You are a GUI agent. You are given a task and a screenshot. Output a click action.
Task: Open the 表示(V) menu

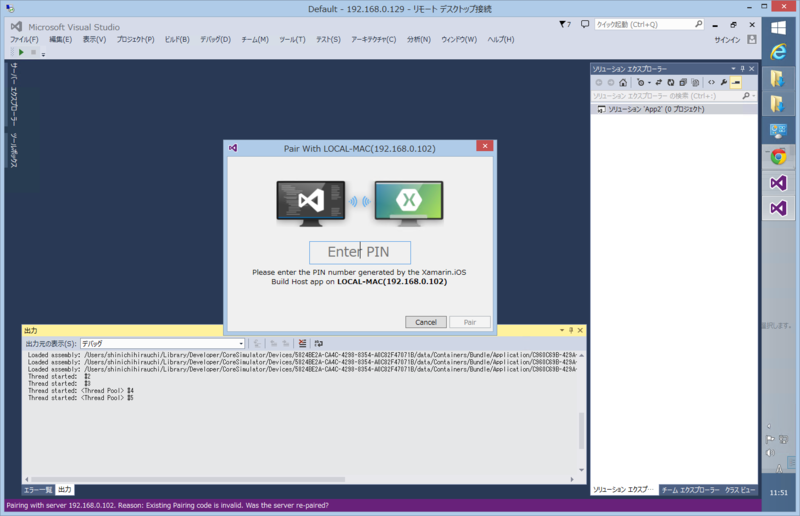point(94,39)
